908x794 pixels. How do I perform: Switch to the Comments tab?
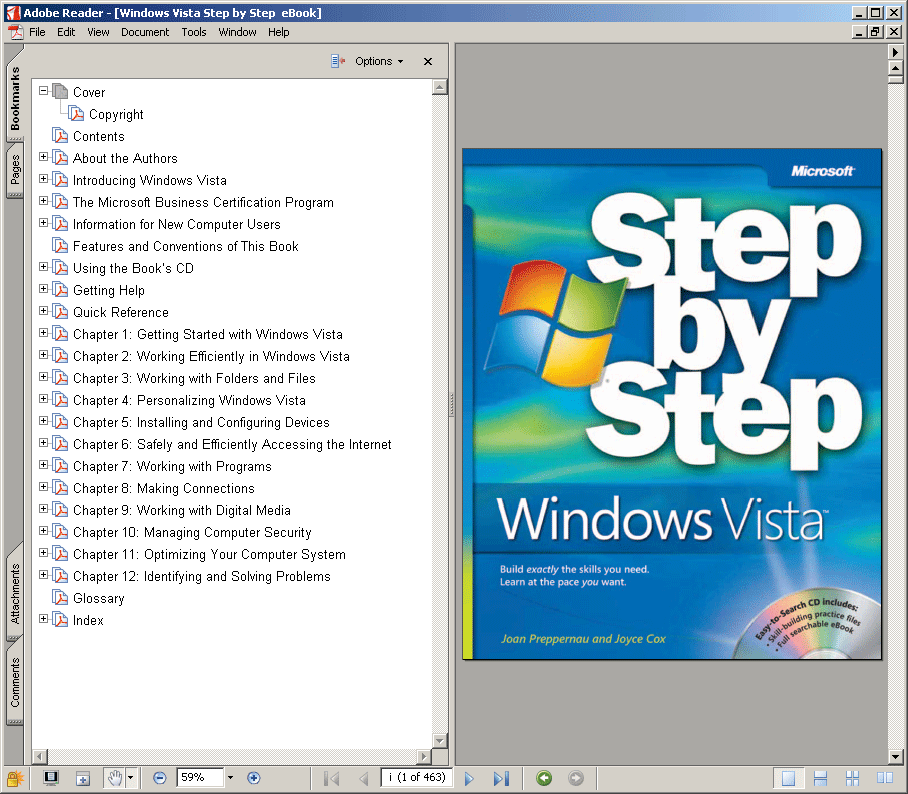15,682
